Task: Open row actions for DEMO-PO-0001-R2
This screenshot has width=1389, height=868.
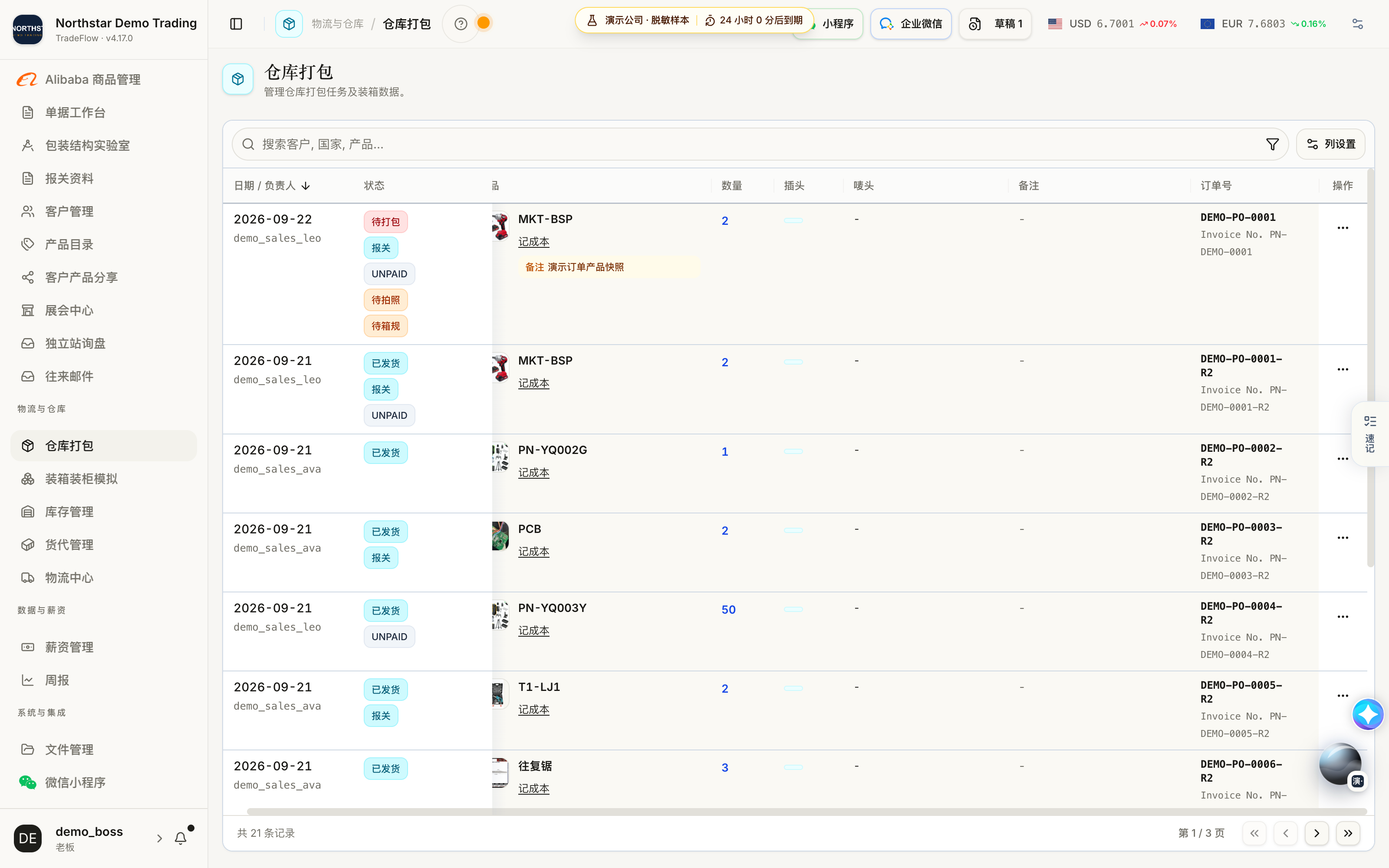Action: 1343,369
